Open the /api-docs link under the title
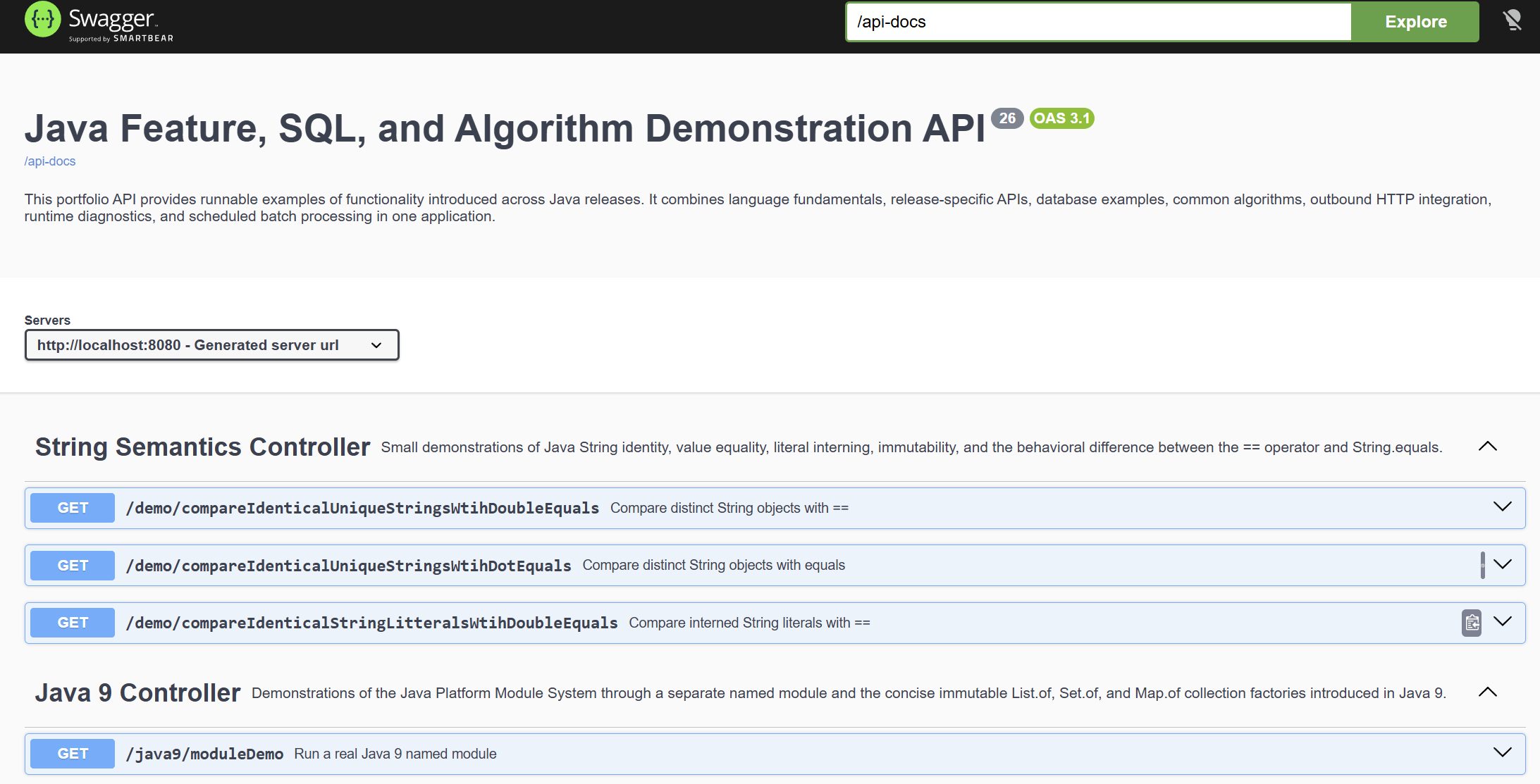 point(50,161)
